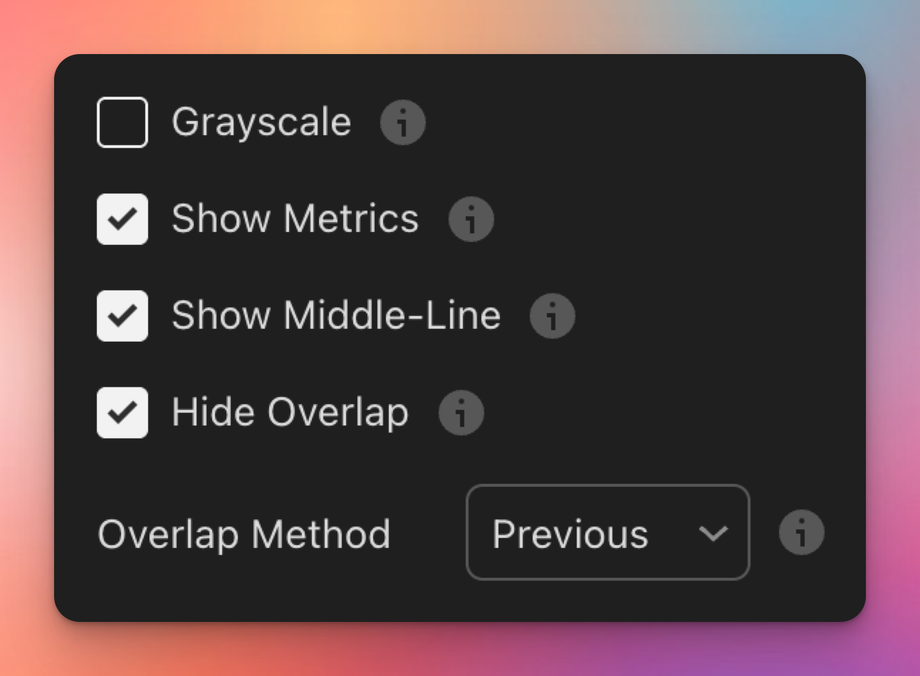The image size is (920, 676).
Task: Open the Overlap Method dropdown
Action: coord(607,533)
